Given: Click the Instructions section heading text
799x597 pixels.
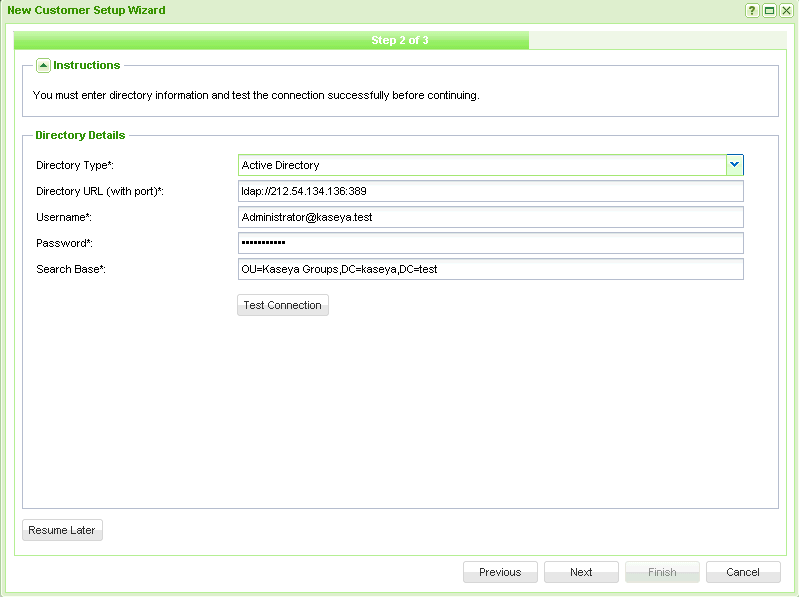Looking at the screenshot, I should pyautogui.click(x=86, y=65).
